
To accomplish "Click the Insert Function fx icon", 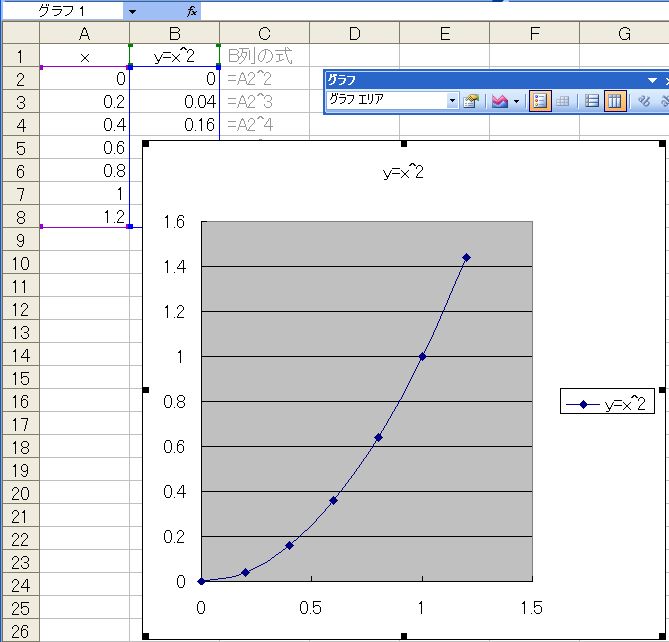I will [x=192, y=11].
